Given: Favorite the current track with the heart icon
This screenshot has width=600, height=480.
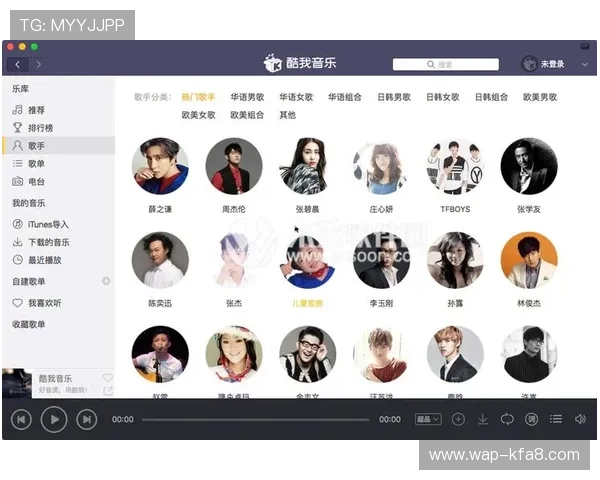Looking at the screenshot, I should [x=108, y=378].
